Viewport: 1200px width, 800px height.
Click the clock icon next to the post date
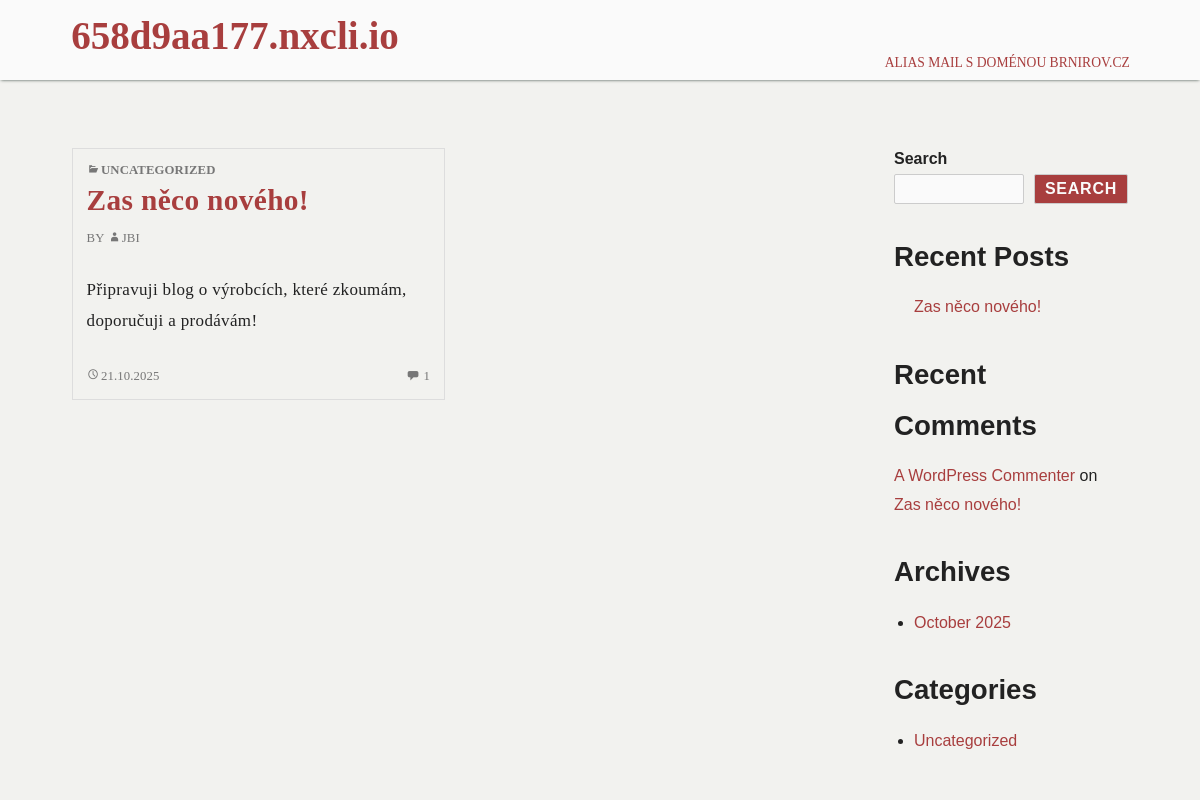[x=93, y=375]
